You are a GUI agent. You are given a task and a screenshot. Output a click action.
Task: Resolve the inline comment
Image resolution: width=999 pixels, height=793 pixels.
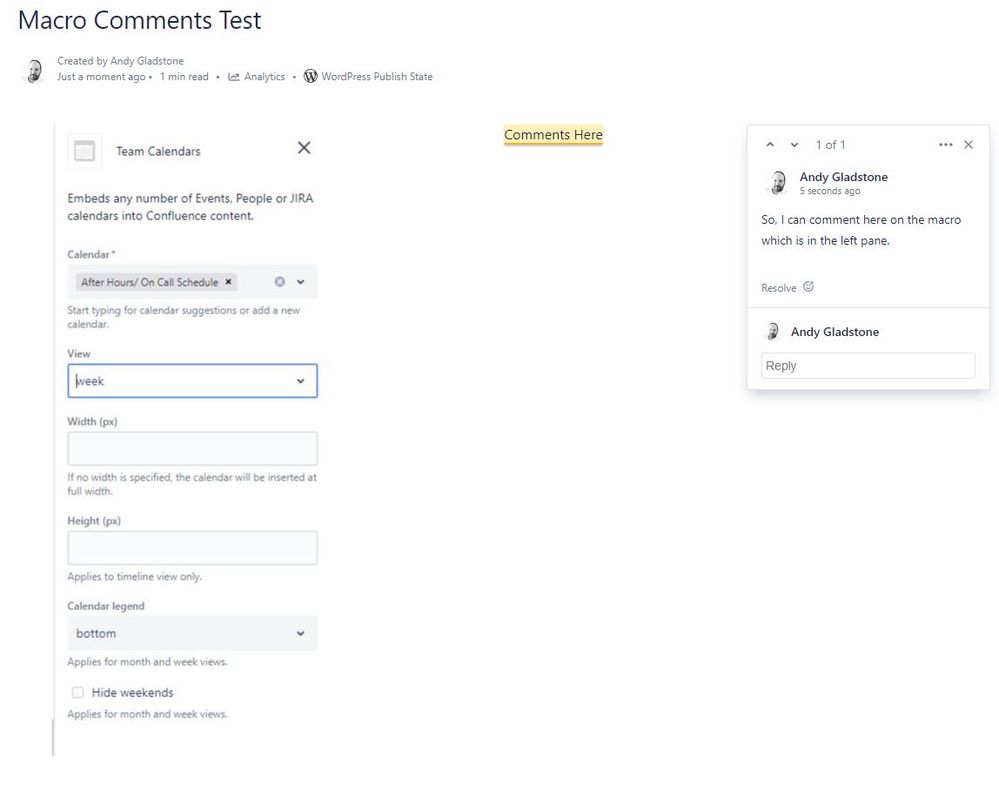point(779,288)
